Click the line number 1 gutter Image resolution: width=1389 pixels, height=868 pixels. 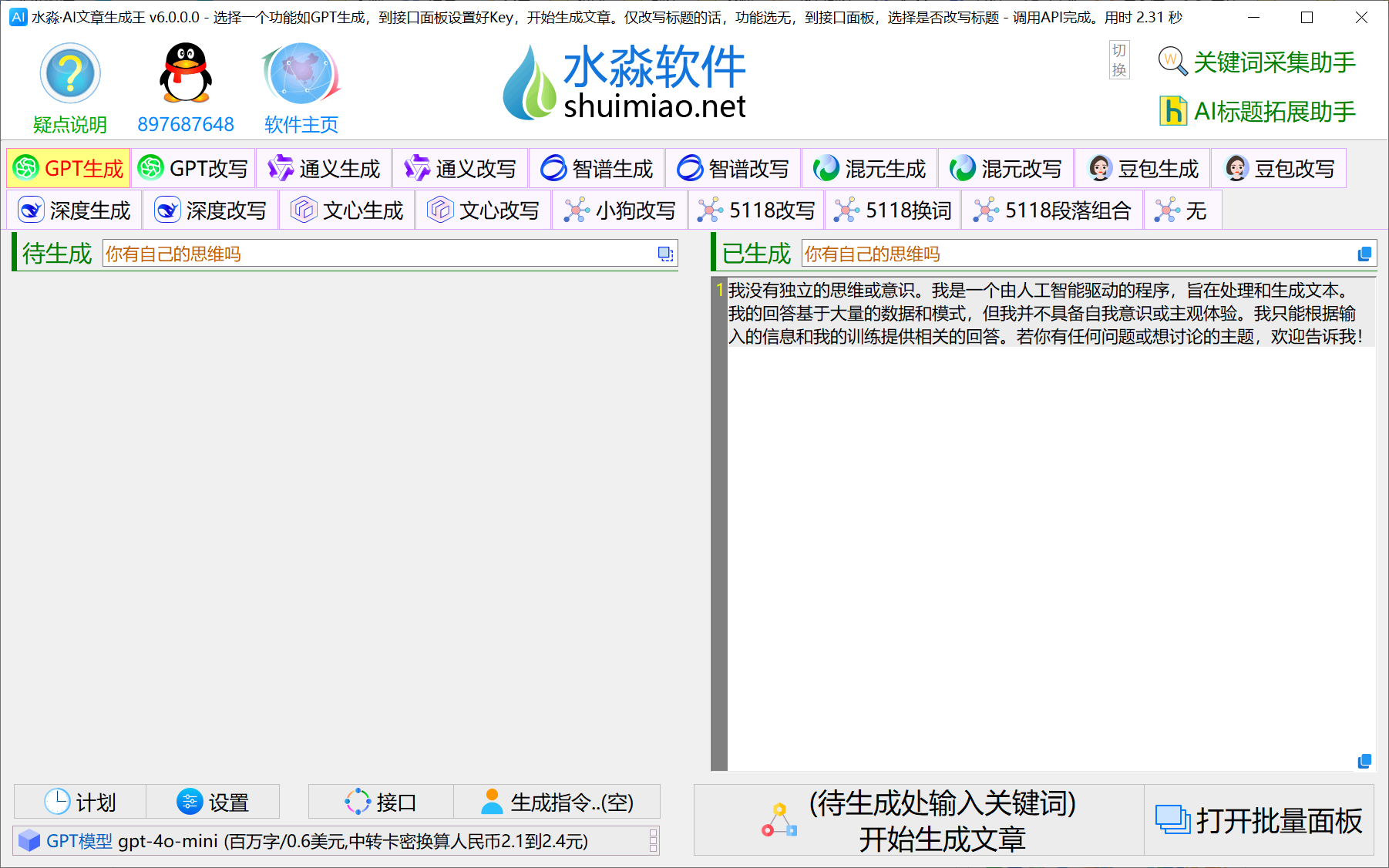pyautogui.click(x=720, y=291)
